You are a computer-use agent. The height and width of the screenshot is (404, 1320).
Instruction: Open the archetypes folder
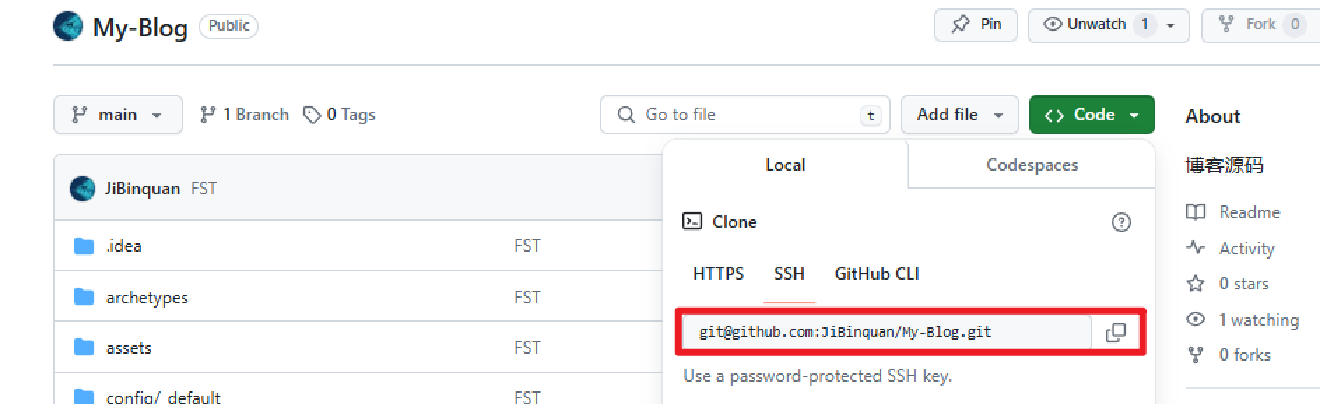tap(146, 297)
